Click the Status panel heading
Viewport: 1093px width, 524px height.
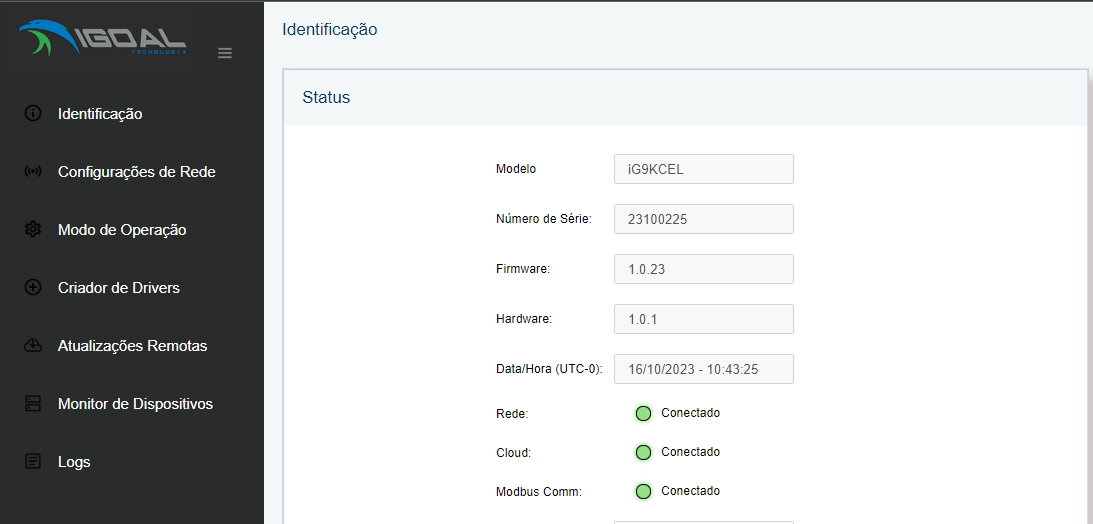326,98
